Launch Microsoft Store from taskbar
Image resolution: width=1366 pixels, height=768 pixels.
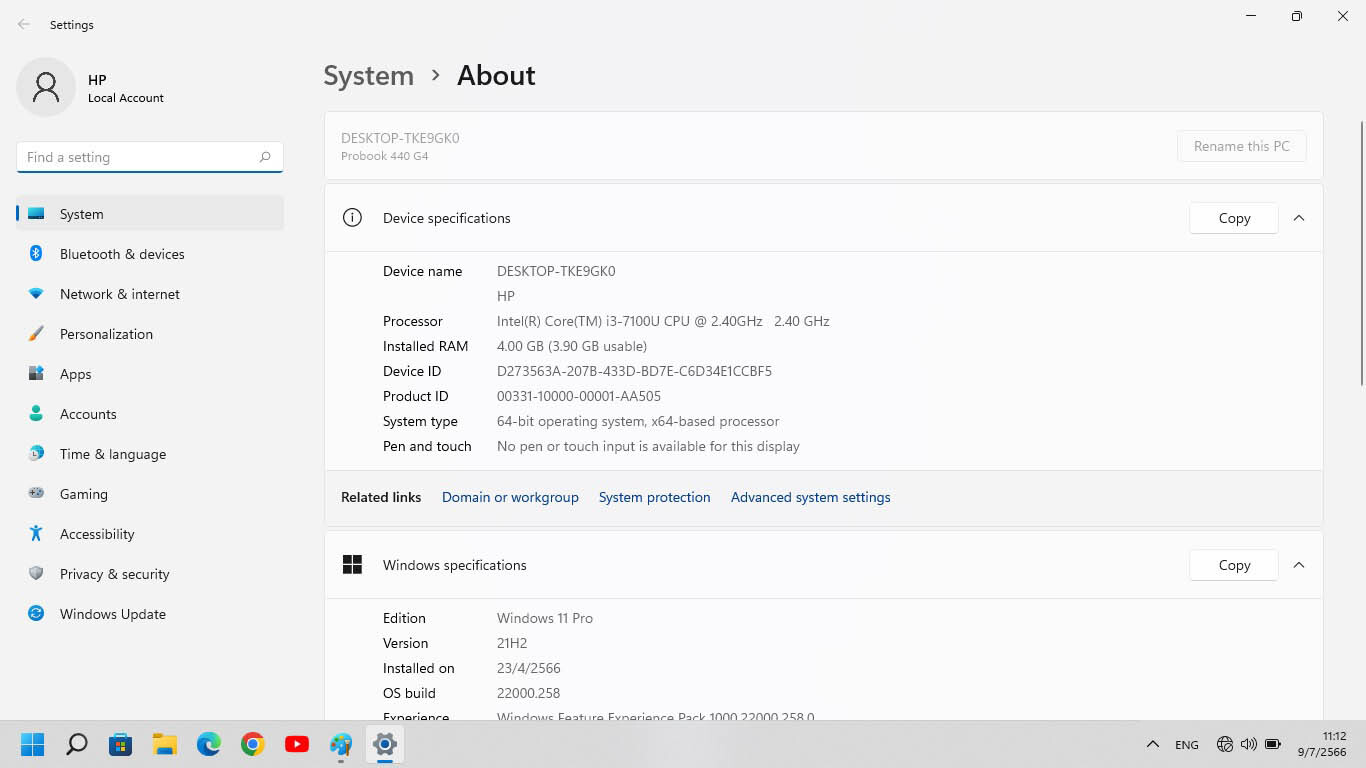121,744
